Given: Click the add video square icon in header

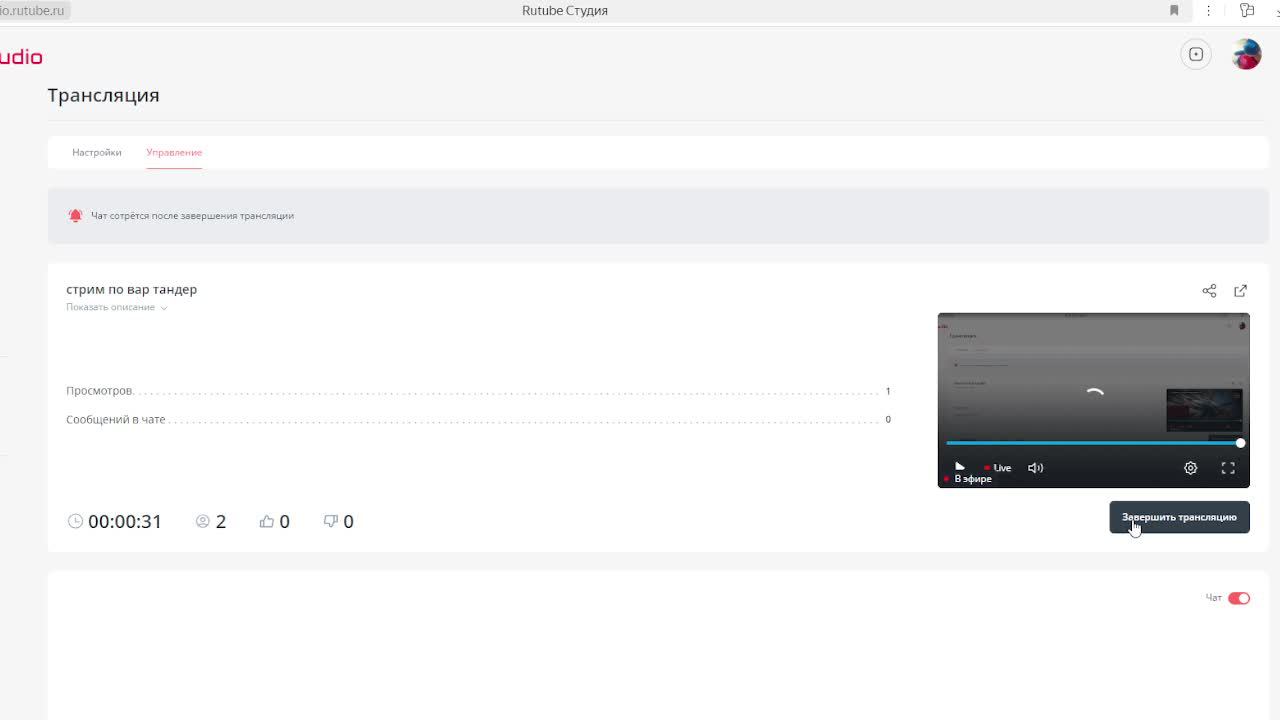Looking at the screenshot, I should [1196, 54].
